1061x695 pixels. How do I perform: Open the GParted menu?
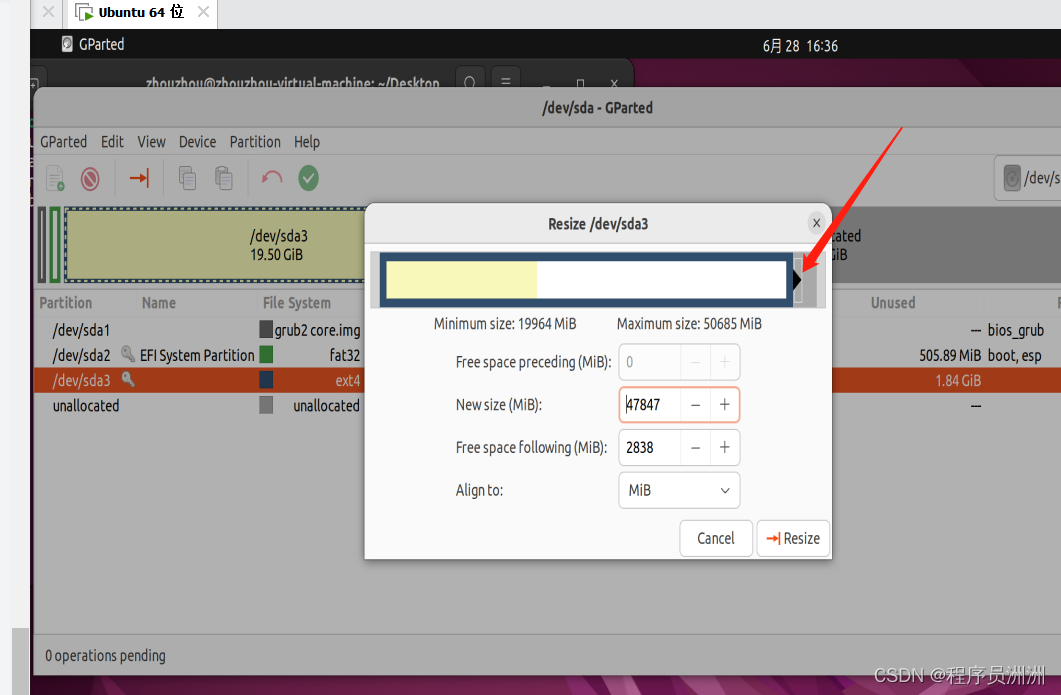point(64,141)
